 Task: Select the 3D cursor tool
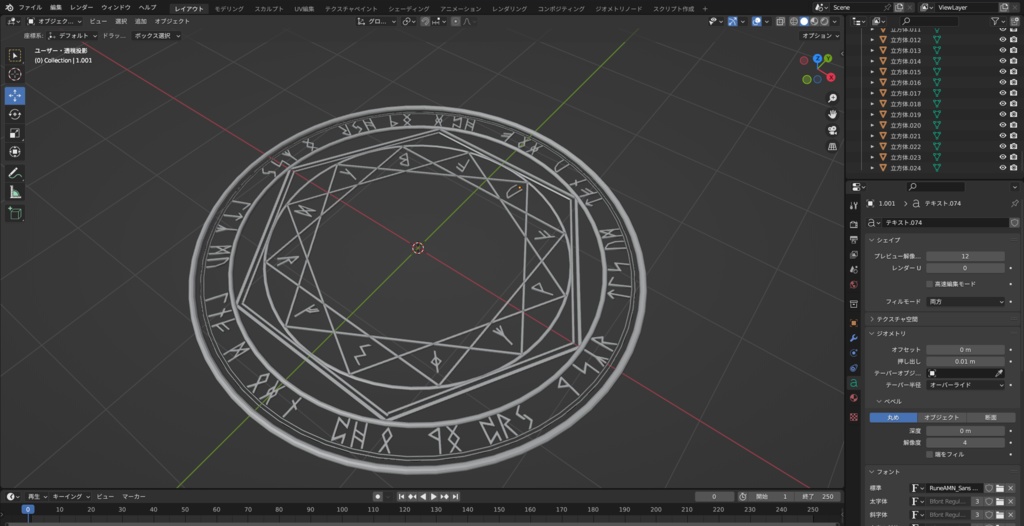[14, 74]
